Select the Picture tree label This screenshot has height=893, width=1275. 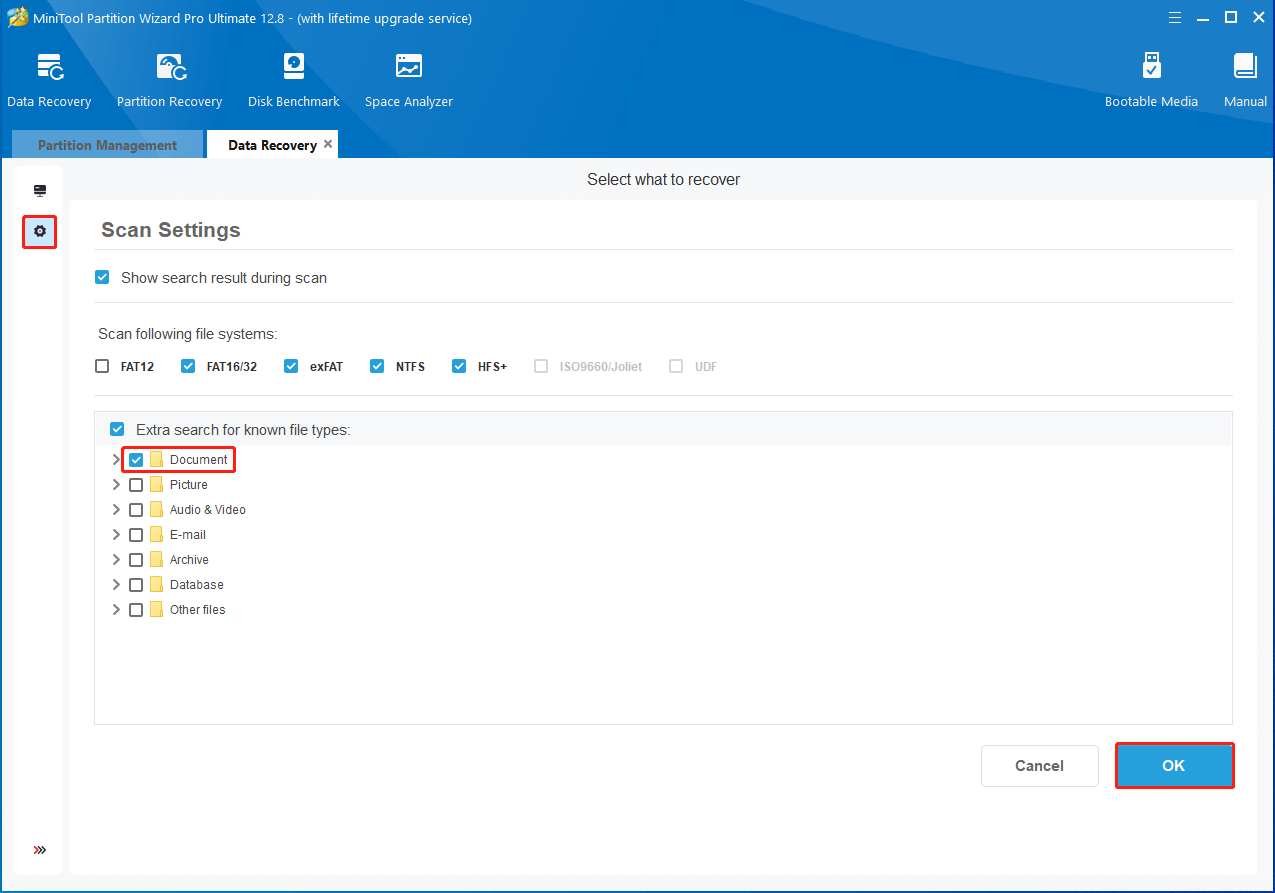(x=189, y=485)
